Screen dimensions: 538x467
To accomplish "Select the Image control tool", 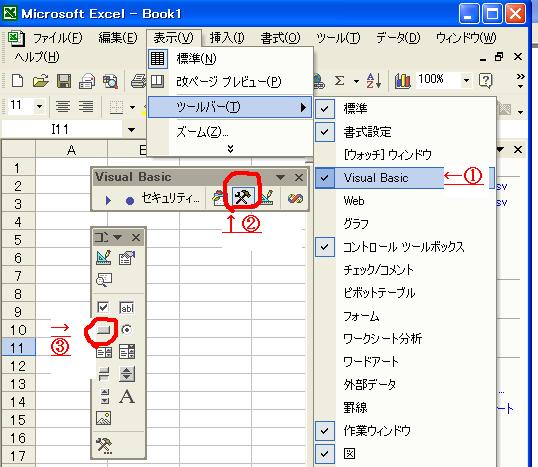I will (x=104, y=418).
